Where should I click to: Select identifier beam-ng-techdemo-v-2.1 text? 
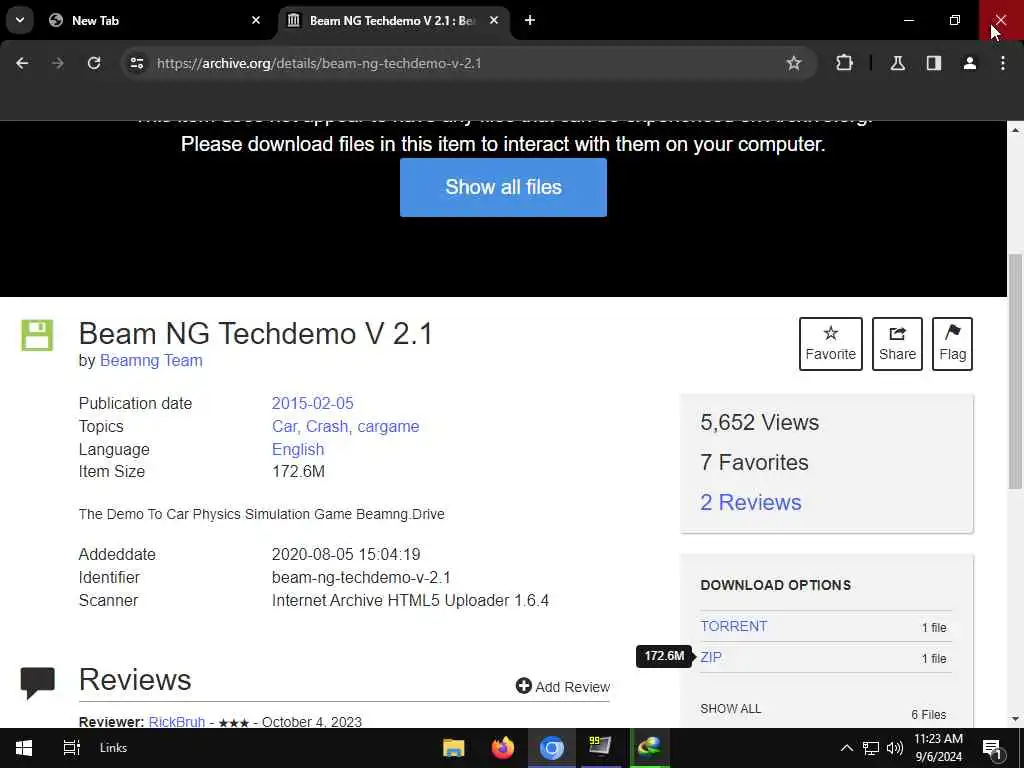tap(361, 577)
